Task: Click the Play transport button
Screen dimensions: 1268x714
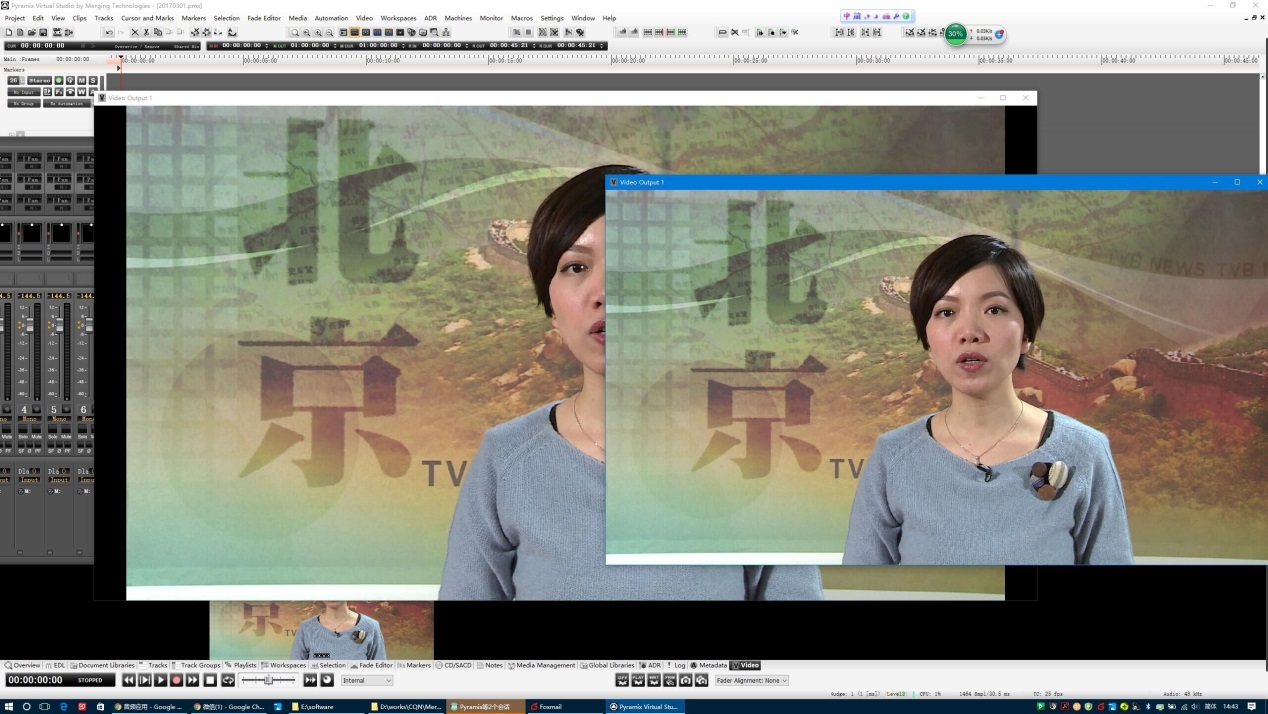Action: (161, 680)
